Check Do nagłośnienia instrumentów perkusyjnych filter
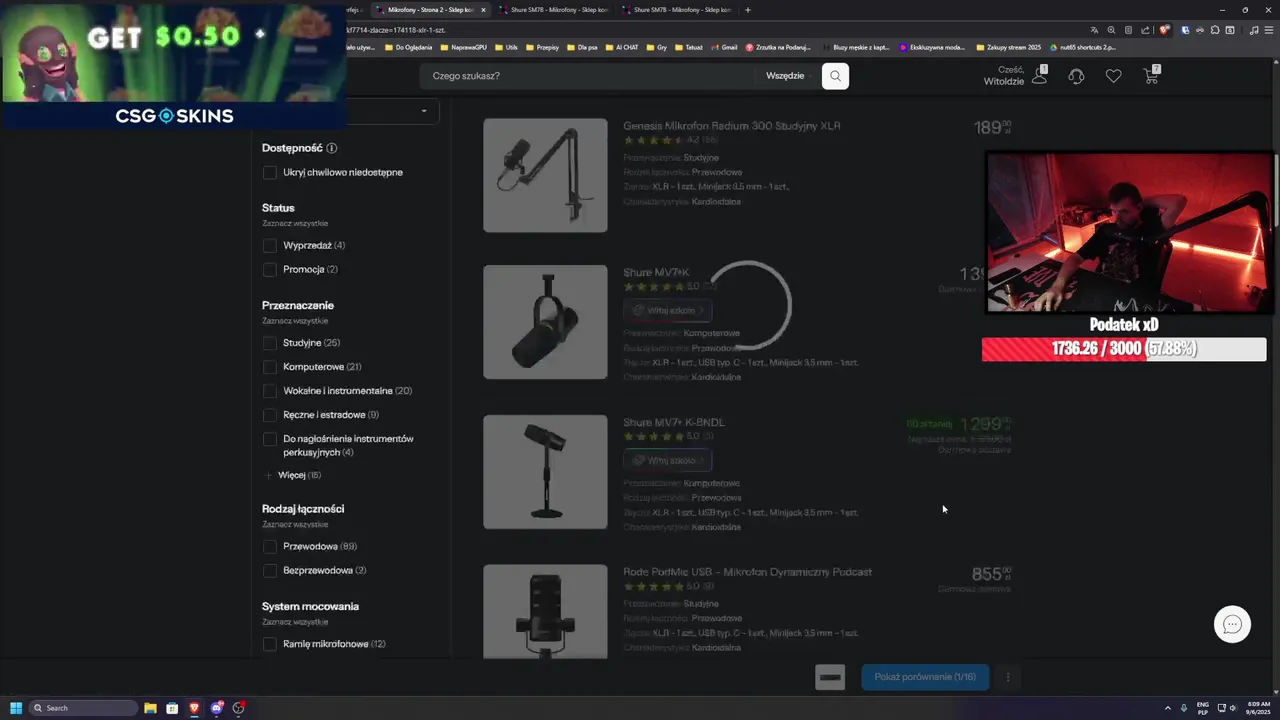The image size is (1280, 720). 269,439
